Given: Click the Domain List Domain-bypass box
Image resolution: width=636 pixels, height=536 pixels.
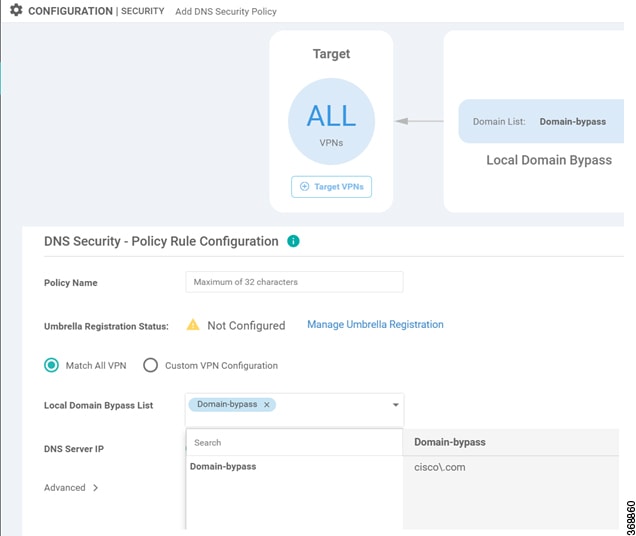Looking at the screenshot, I should tap(541, 121).
